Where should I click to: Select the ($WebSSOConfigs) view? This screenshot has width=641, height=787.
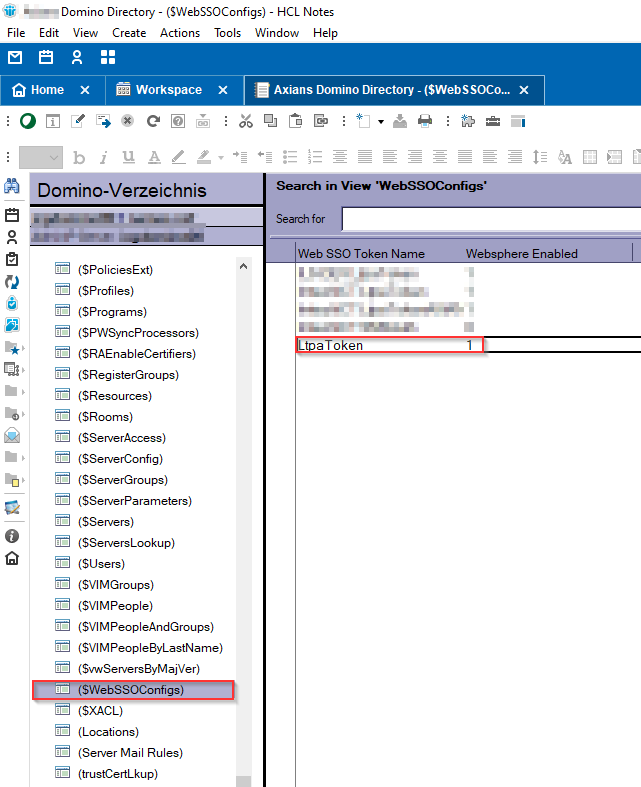(x=131, y=690)
